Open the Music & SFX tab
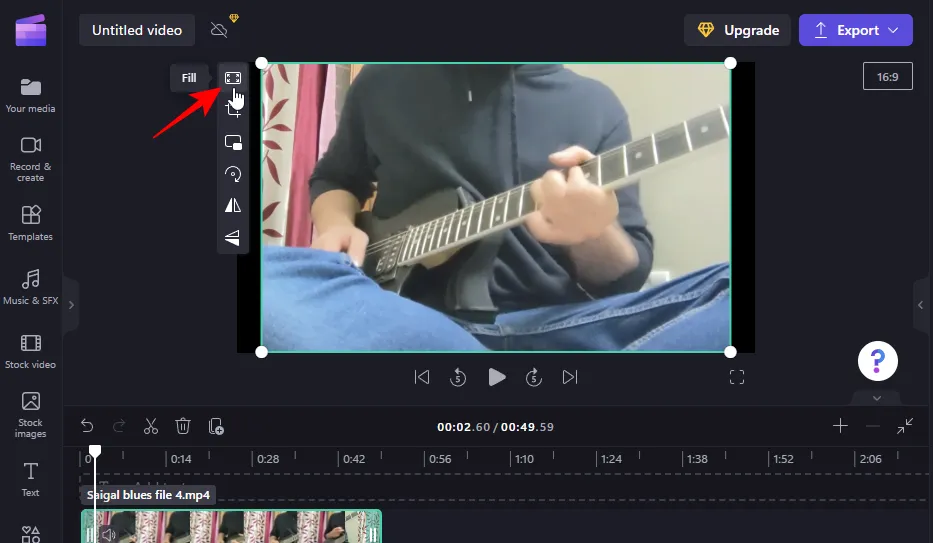This screenshot has height=543, width=933. pyautogui.click(x=30, y=287)
